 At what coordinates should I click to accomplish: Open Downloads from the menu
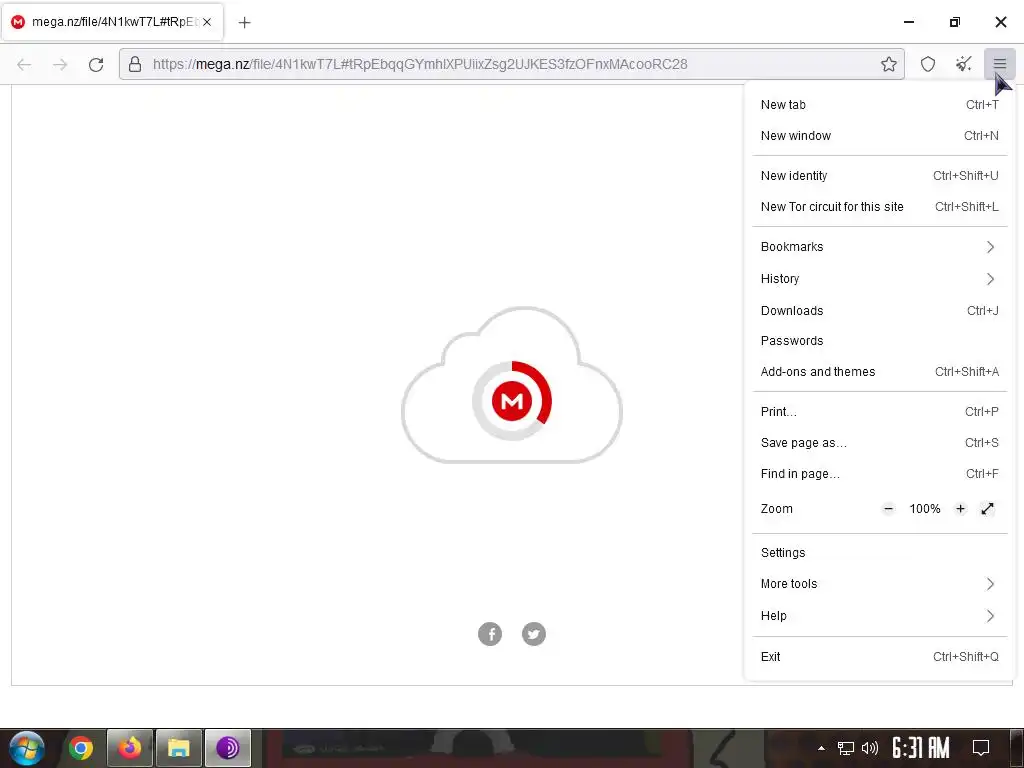(880, 310)
